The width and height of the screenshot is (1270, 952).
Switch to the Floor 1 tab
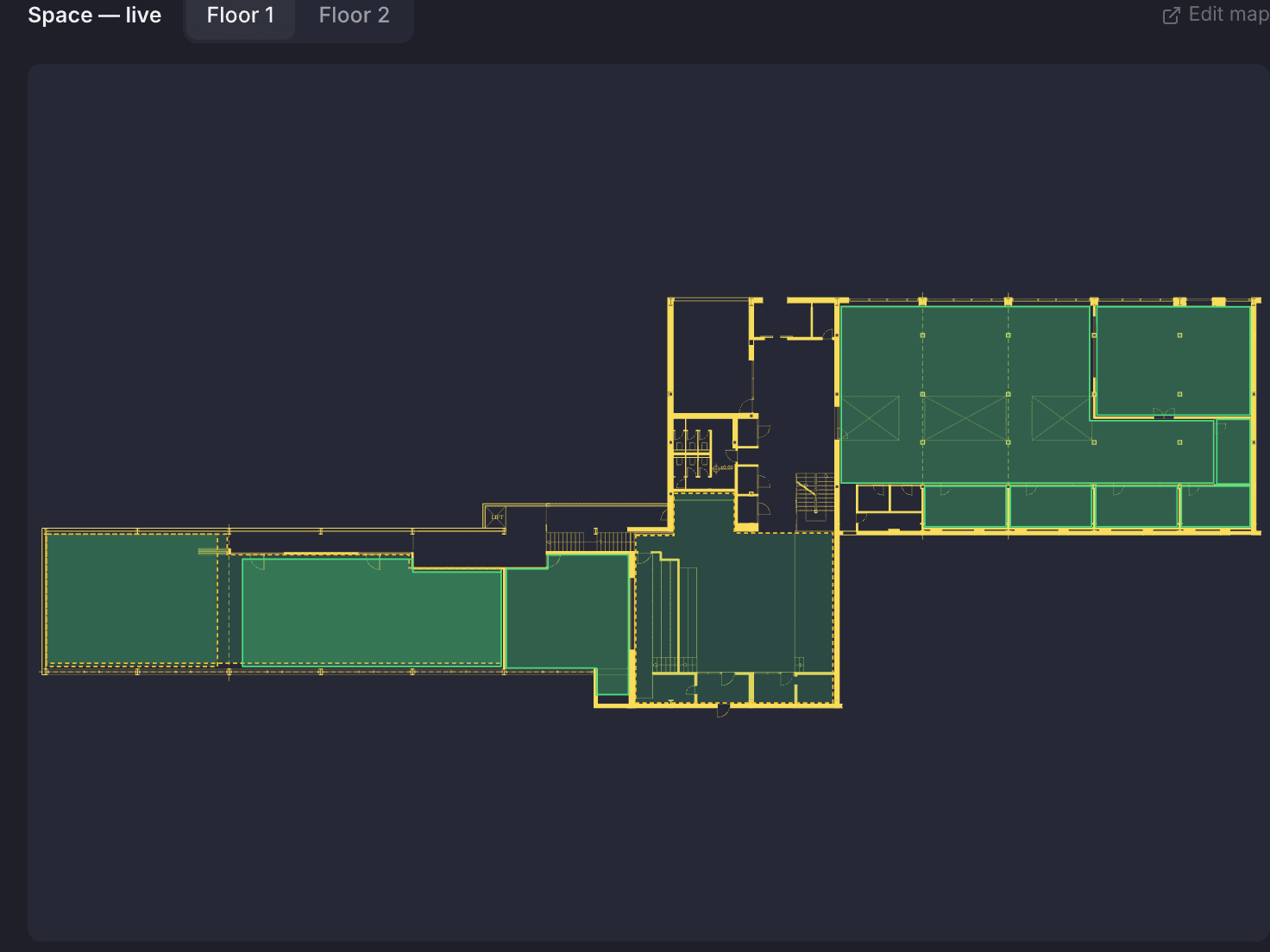[x=241, y=16]
